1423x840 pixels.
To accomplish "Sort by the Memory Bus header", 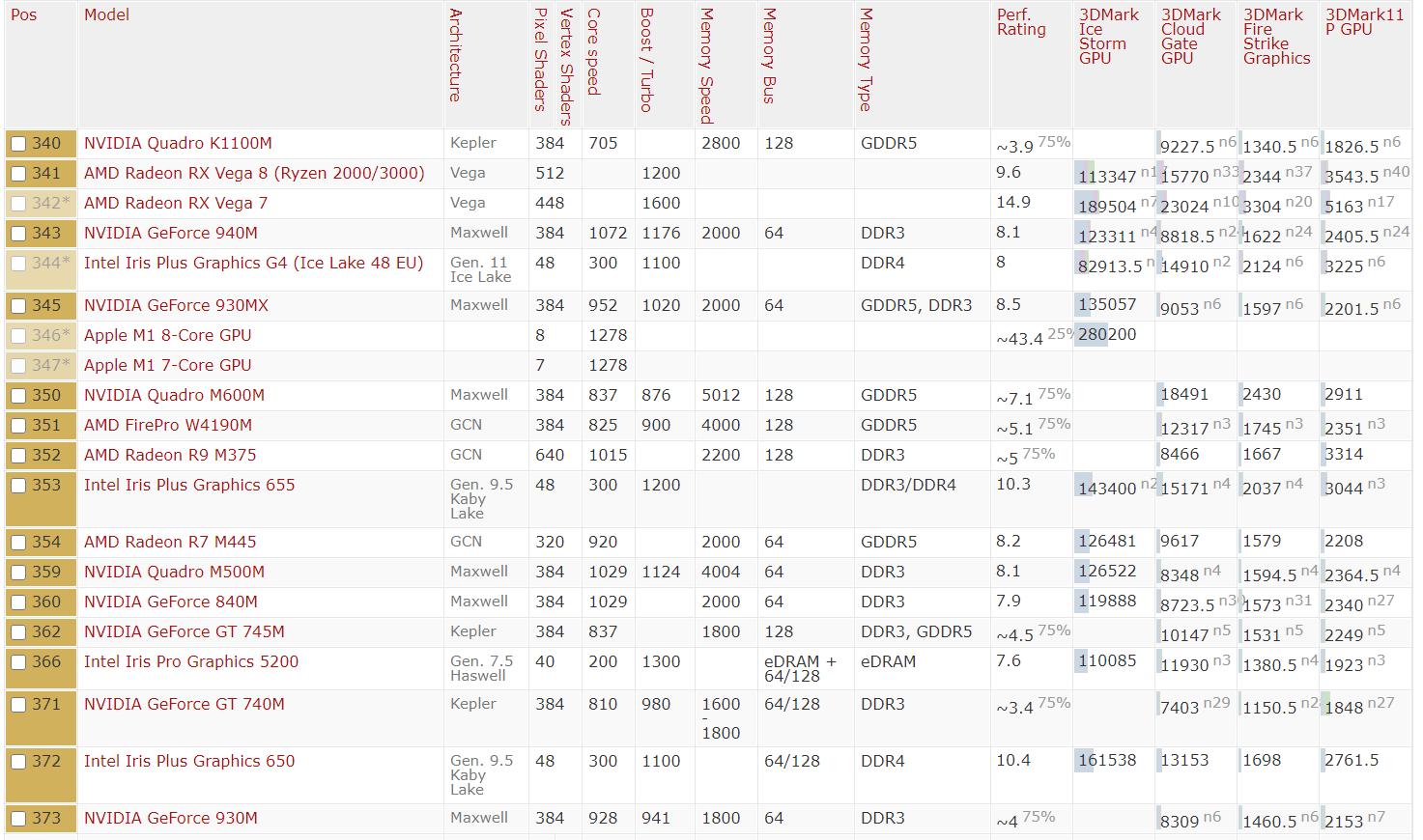I will tap(770, 56).
